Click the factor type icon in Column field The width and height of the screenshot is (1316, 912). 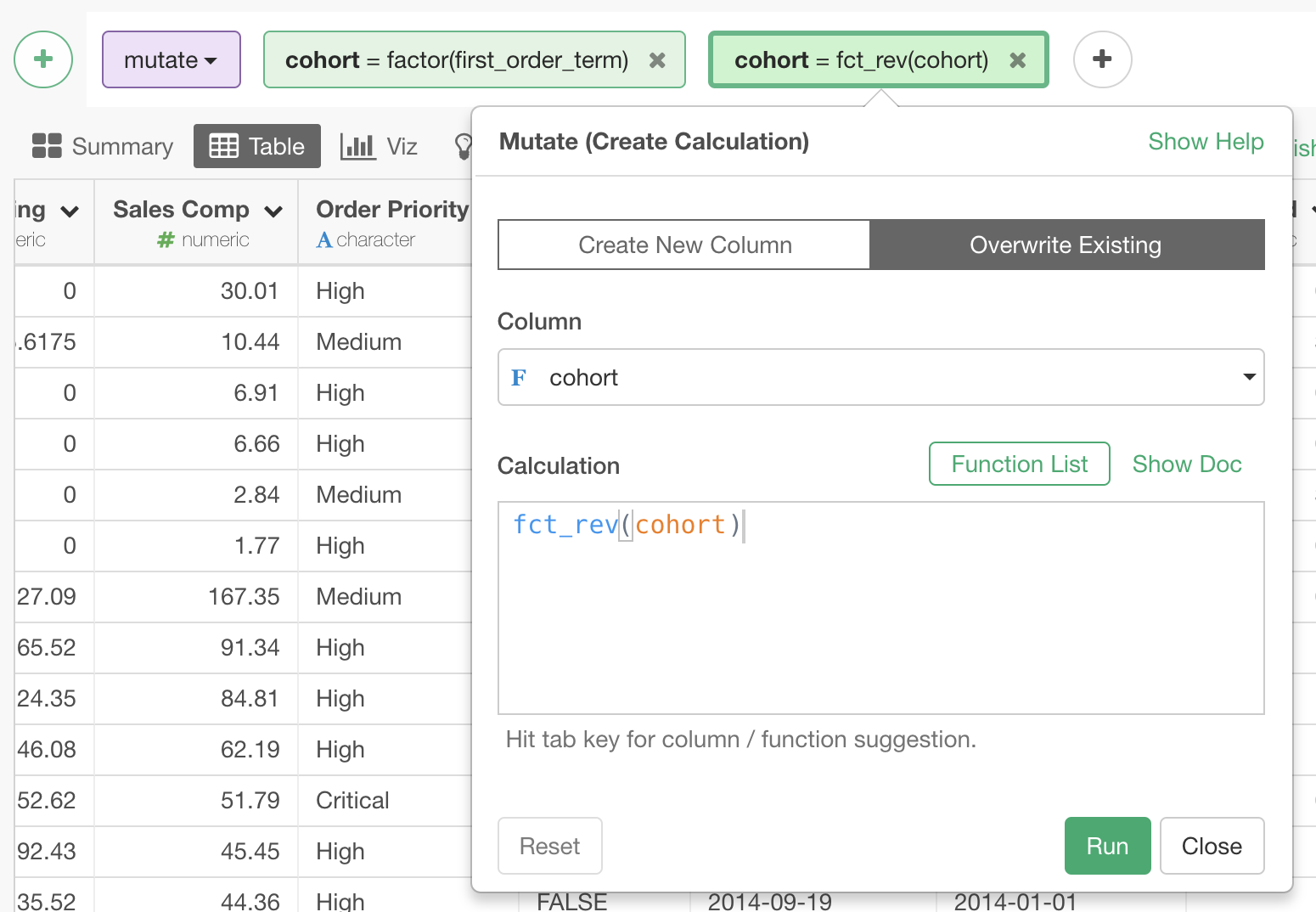click(x=519, y=378)
